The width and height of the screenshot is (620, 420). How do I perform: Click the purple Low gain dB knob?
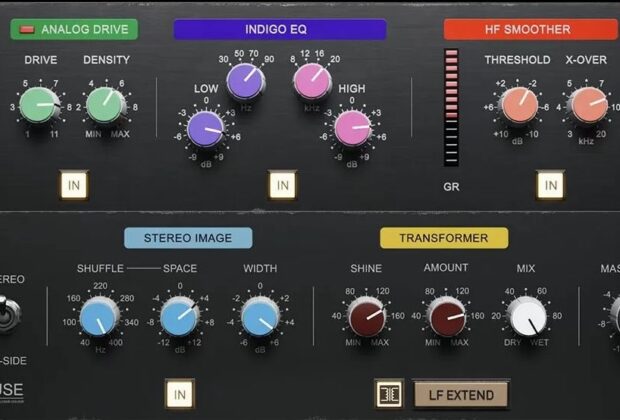coord(205,127)
